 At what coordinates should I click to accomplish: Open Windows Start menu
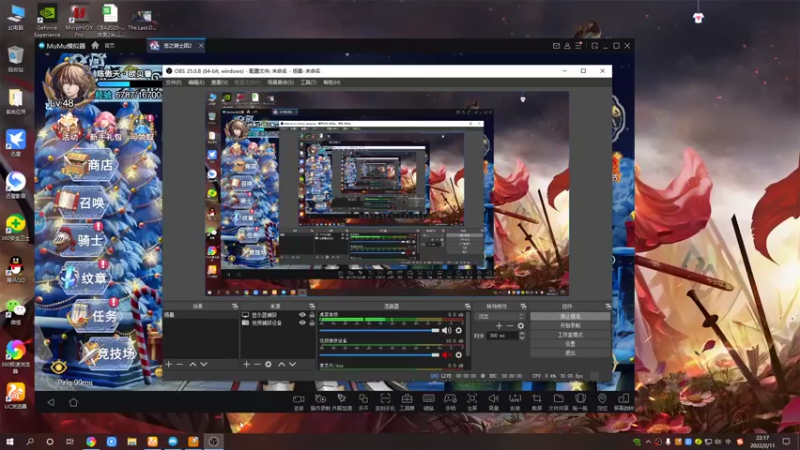10,441
